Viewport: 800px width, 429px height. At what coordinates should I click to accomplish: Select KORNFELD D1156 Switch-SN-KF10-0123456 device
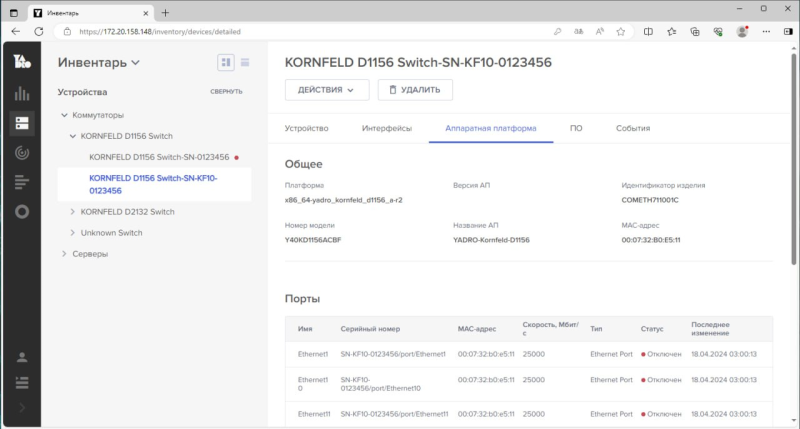click(153, 184)
